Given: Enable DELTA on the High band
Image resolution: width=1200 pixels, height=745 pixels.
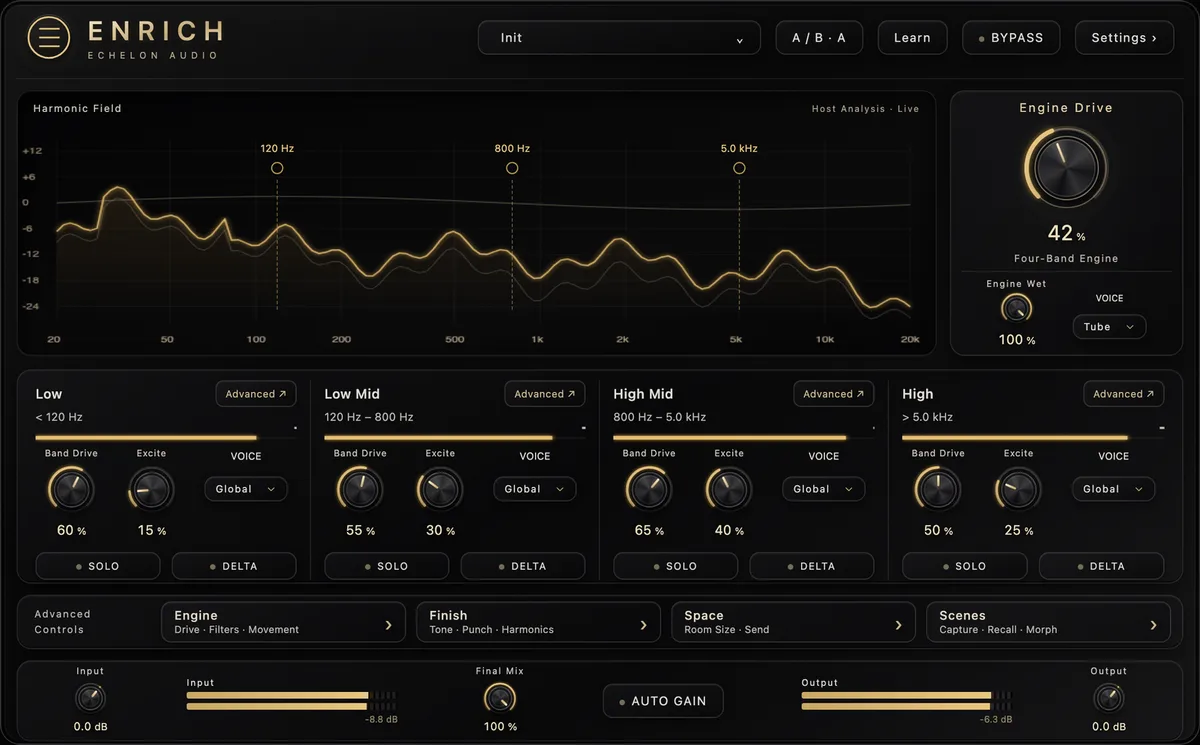Looking at the screenshot, I should pos(1101,566).
